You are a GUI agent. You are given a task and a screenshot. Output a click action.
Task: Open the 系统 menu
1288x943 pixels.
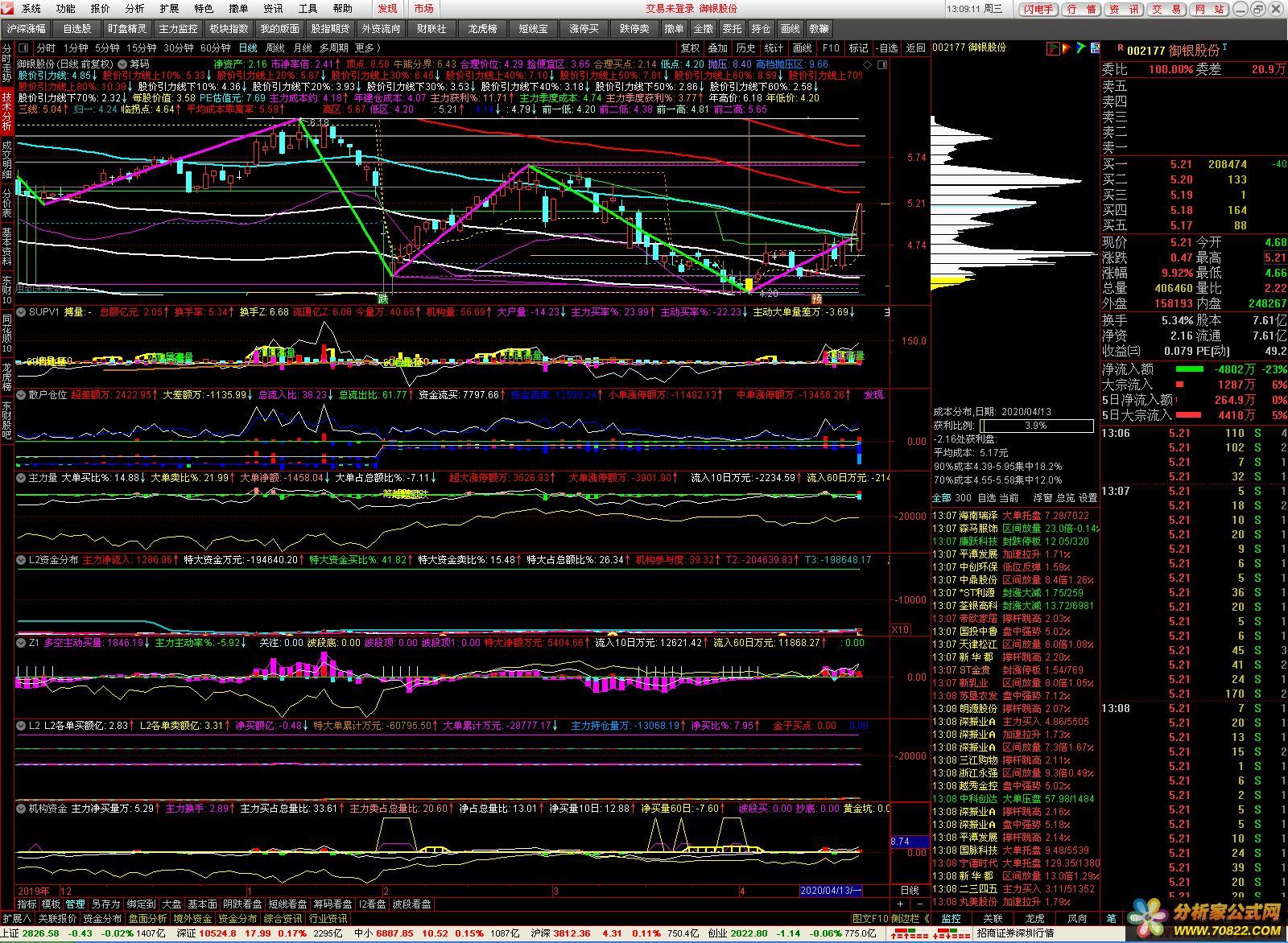[x=31, y=8]
